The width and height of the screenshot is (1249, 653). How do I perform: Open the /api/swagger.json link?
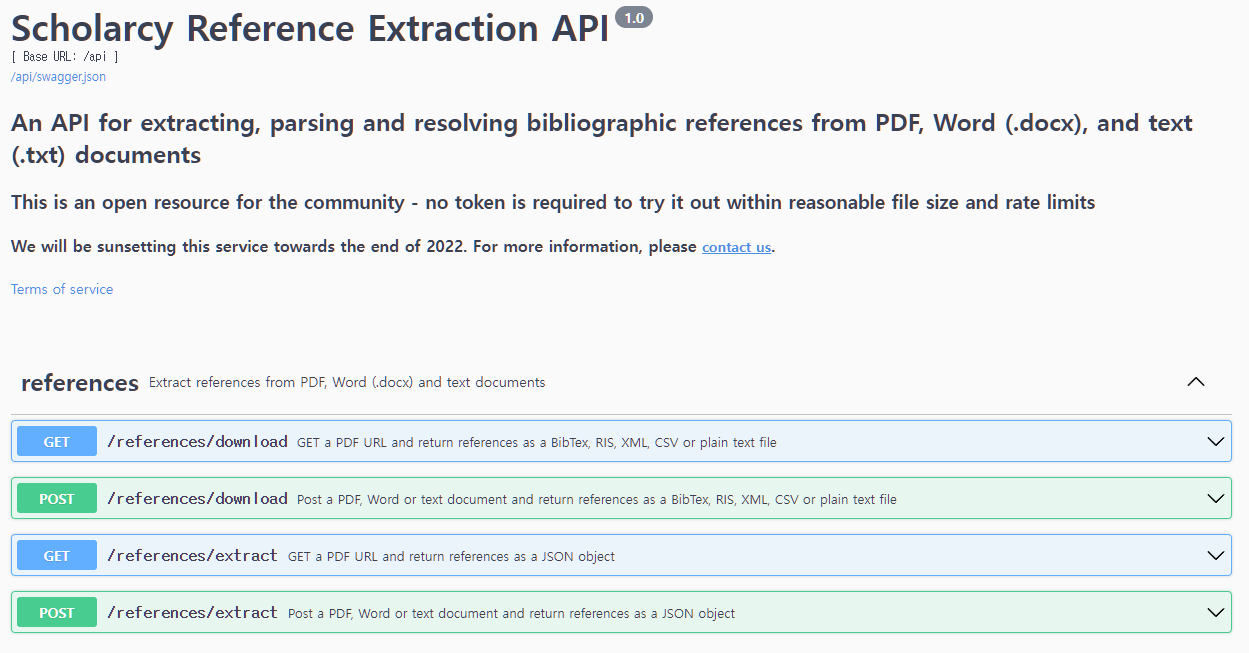point(58,76)
